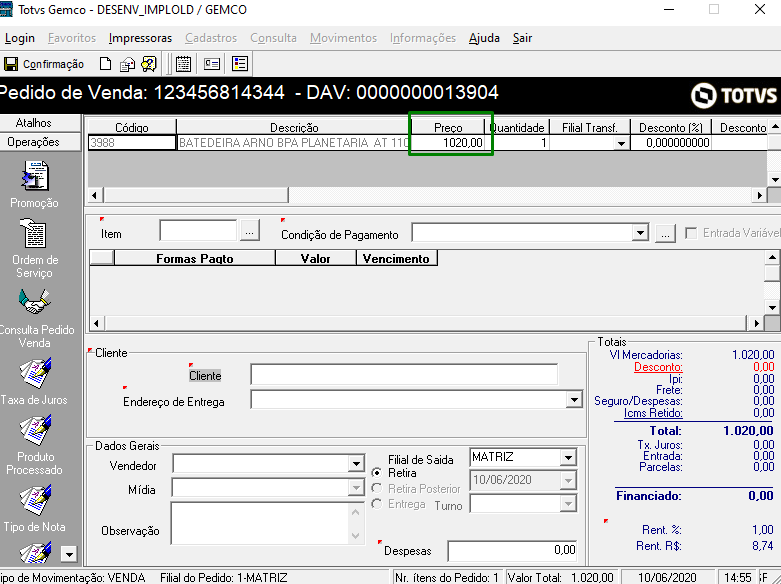Click the BATEDEIRA ARNO description cell
The image size is (781, 584).
(x=293, y=143)
